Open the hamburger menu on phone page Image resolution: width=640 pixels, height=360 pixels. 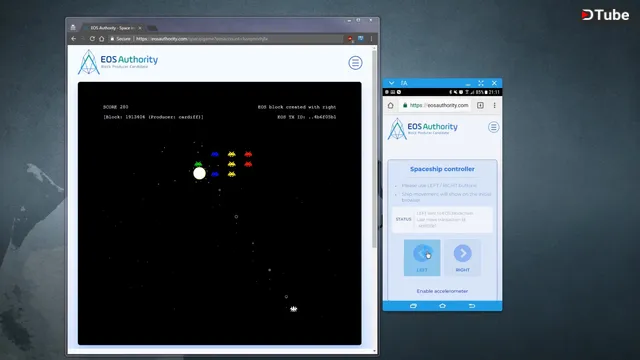pos(493,127)
